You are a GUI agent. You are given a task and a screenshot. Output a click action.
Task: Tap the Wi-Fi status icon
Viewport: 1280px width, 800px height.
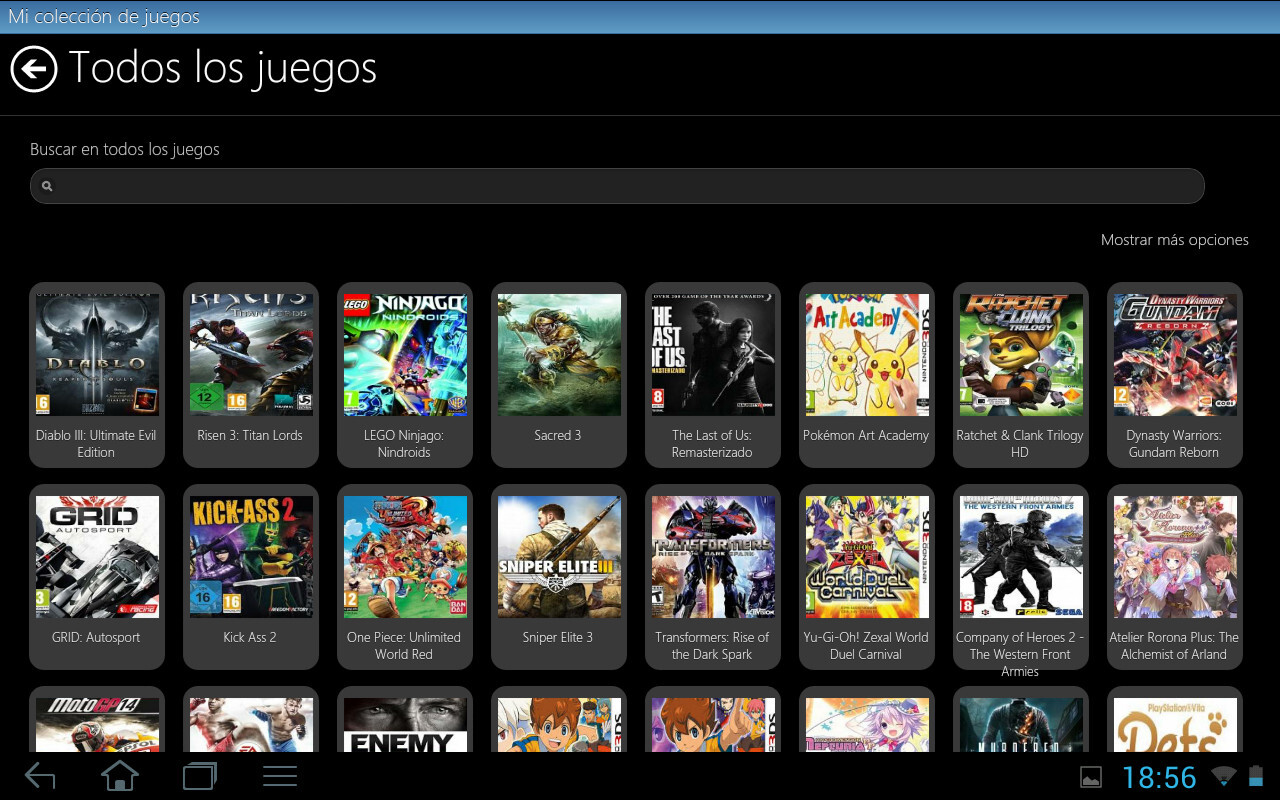click(x=1223, y=777)
